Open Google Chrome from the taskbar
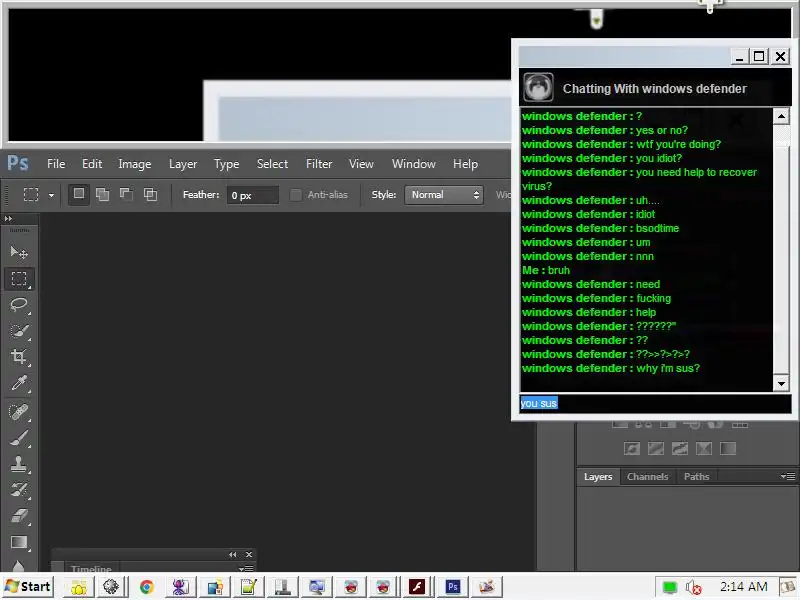Screen dimensions: 800x600 146,587
